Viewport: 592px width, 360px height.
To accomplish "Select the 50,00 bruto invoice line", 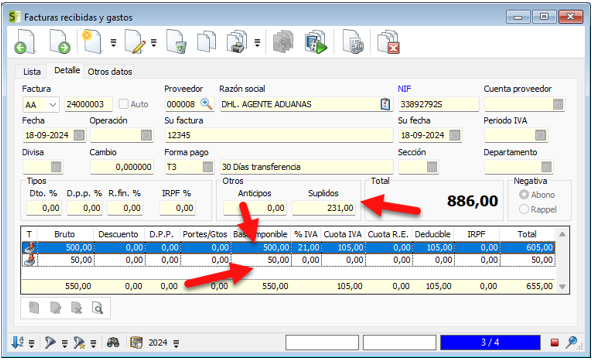I will (x=289, y=260).
